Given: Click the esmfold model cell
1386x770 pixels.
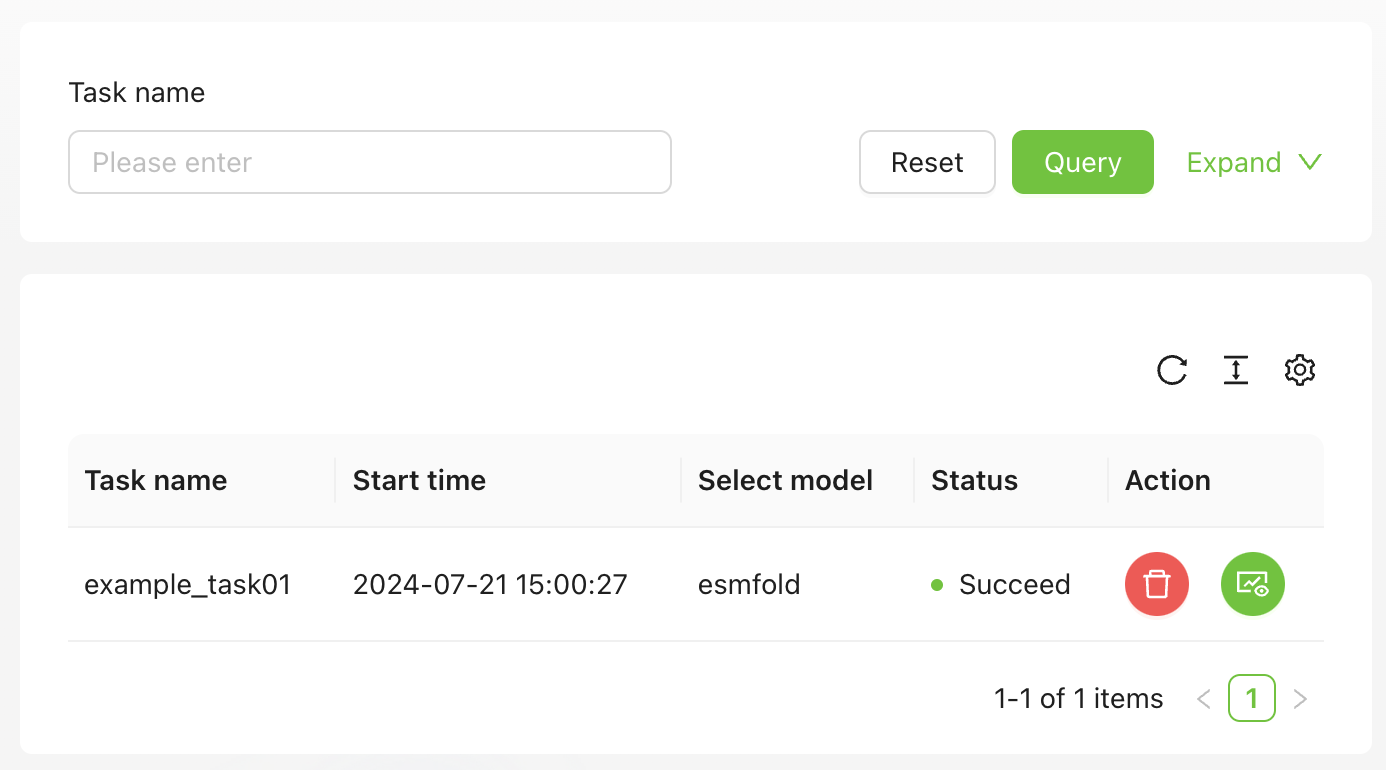Looking at the screenshot, I should (749, 584).
